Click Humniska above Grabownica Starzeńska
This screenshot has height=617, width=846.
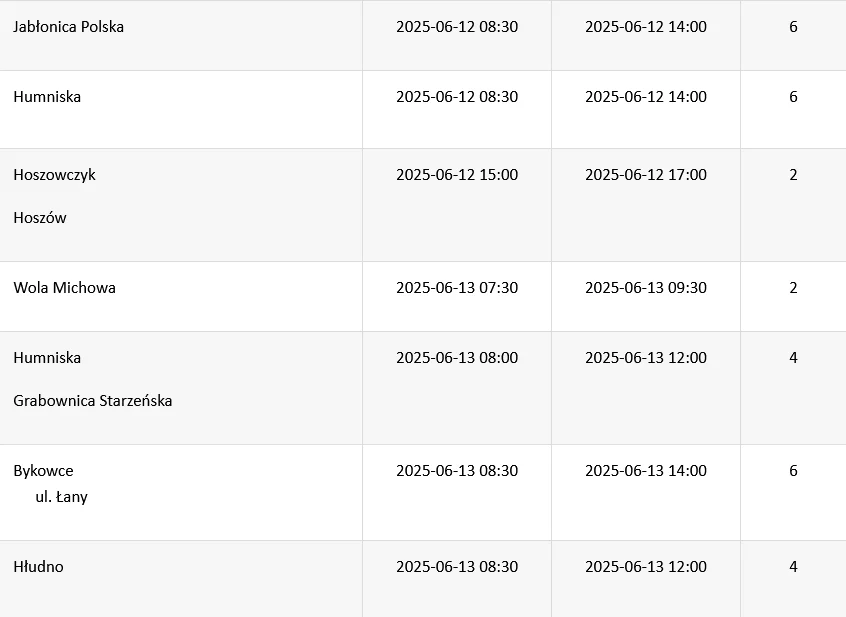48,358
